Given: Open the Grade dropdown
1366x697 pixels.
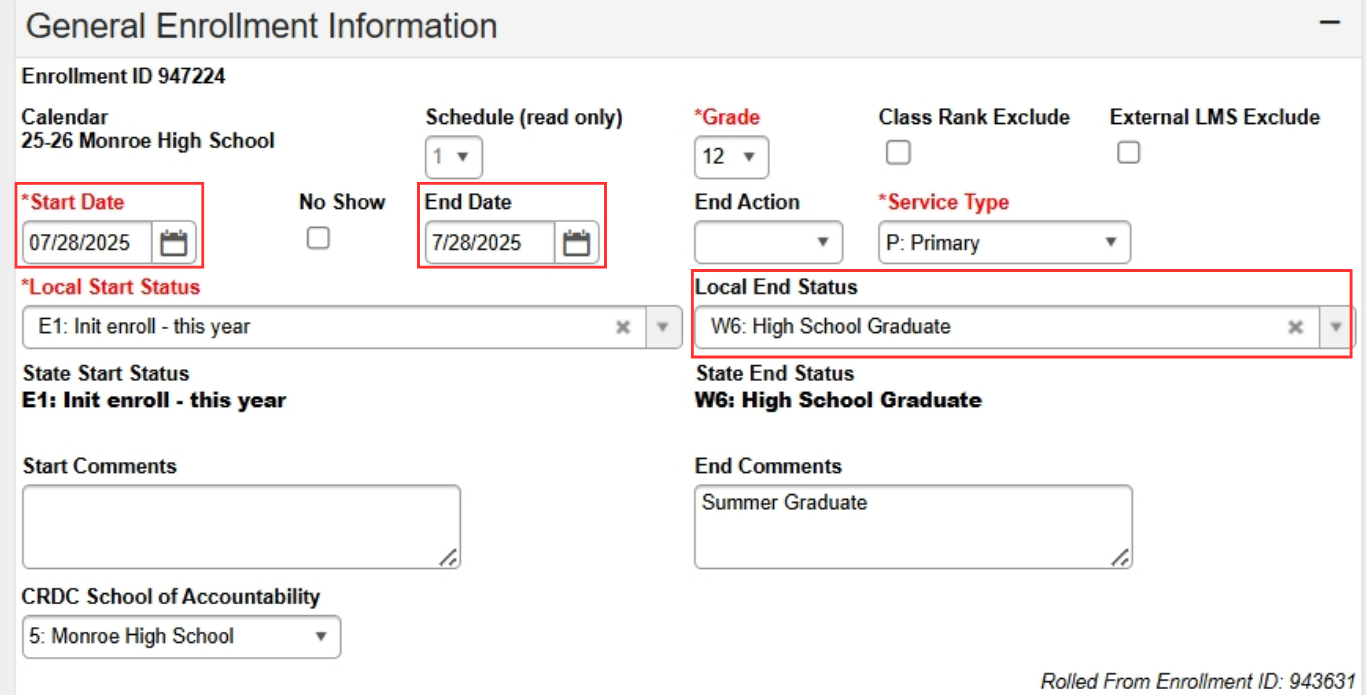Looking at the screenshot, I should [731, 157].
